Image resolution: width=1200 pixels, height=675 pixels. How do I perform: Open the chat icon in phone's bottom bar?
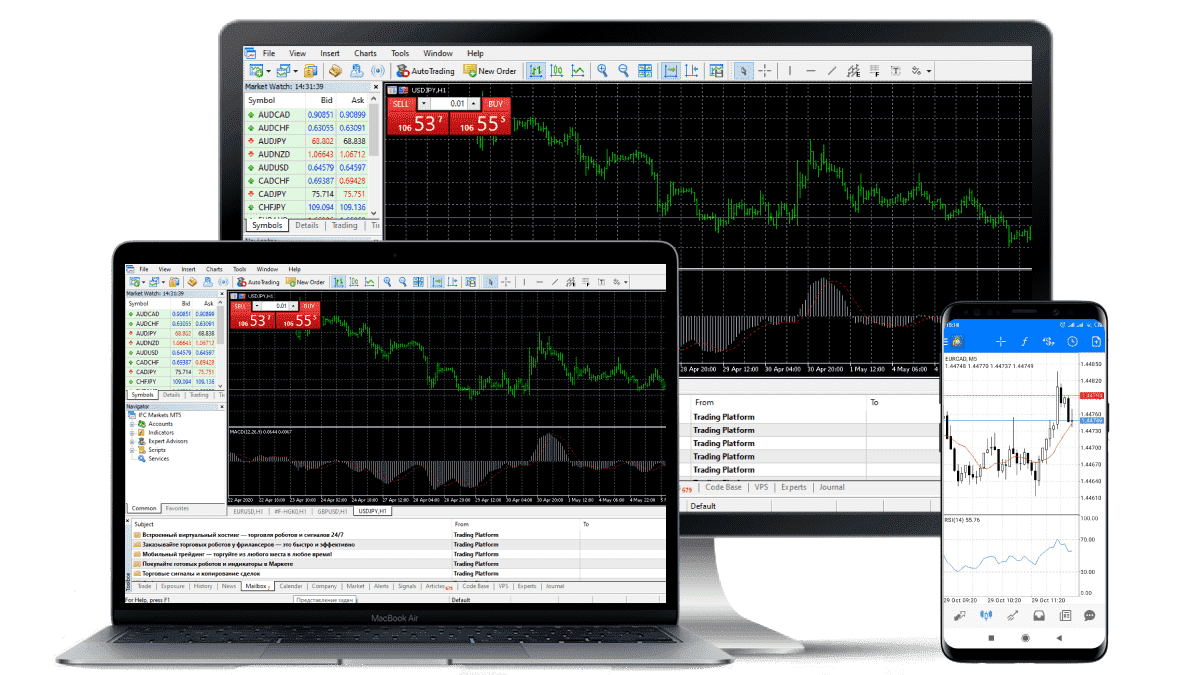coord(1089,615)
